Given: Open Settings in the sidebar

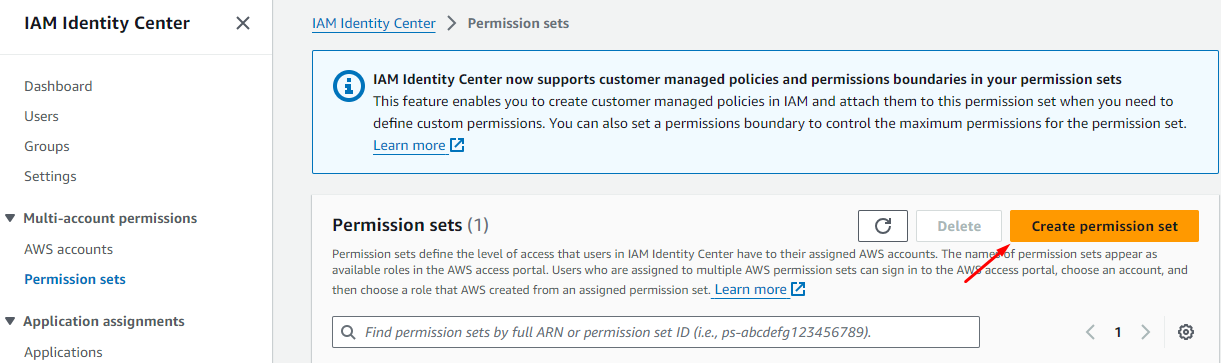Looking at the screenshot, I should click(50, 176).
